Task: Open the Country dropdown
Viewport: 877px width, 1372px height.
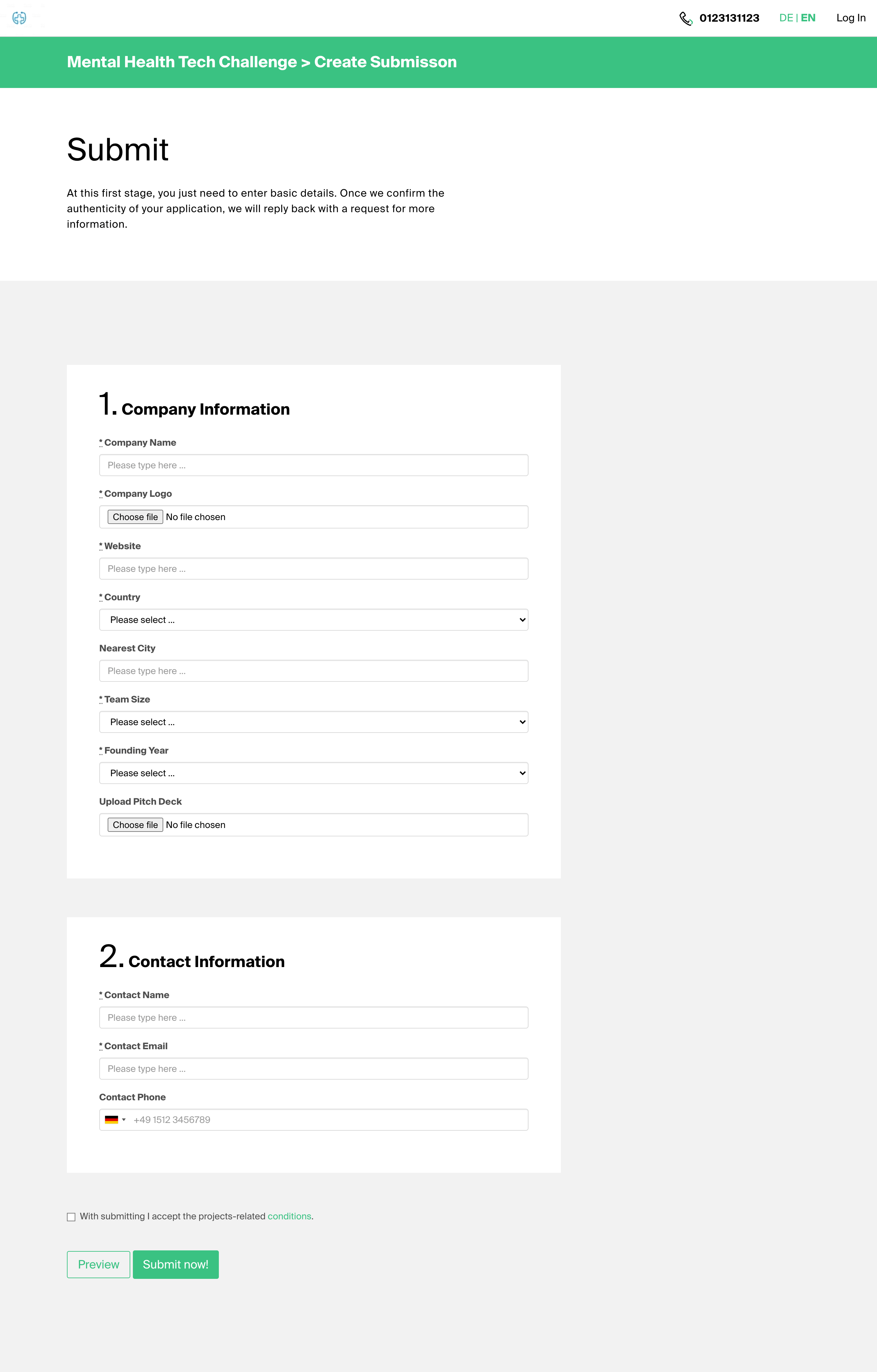Action: click(314, 620)
